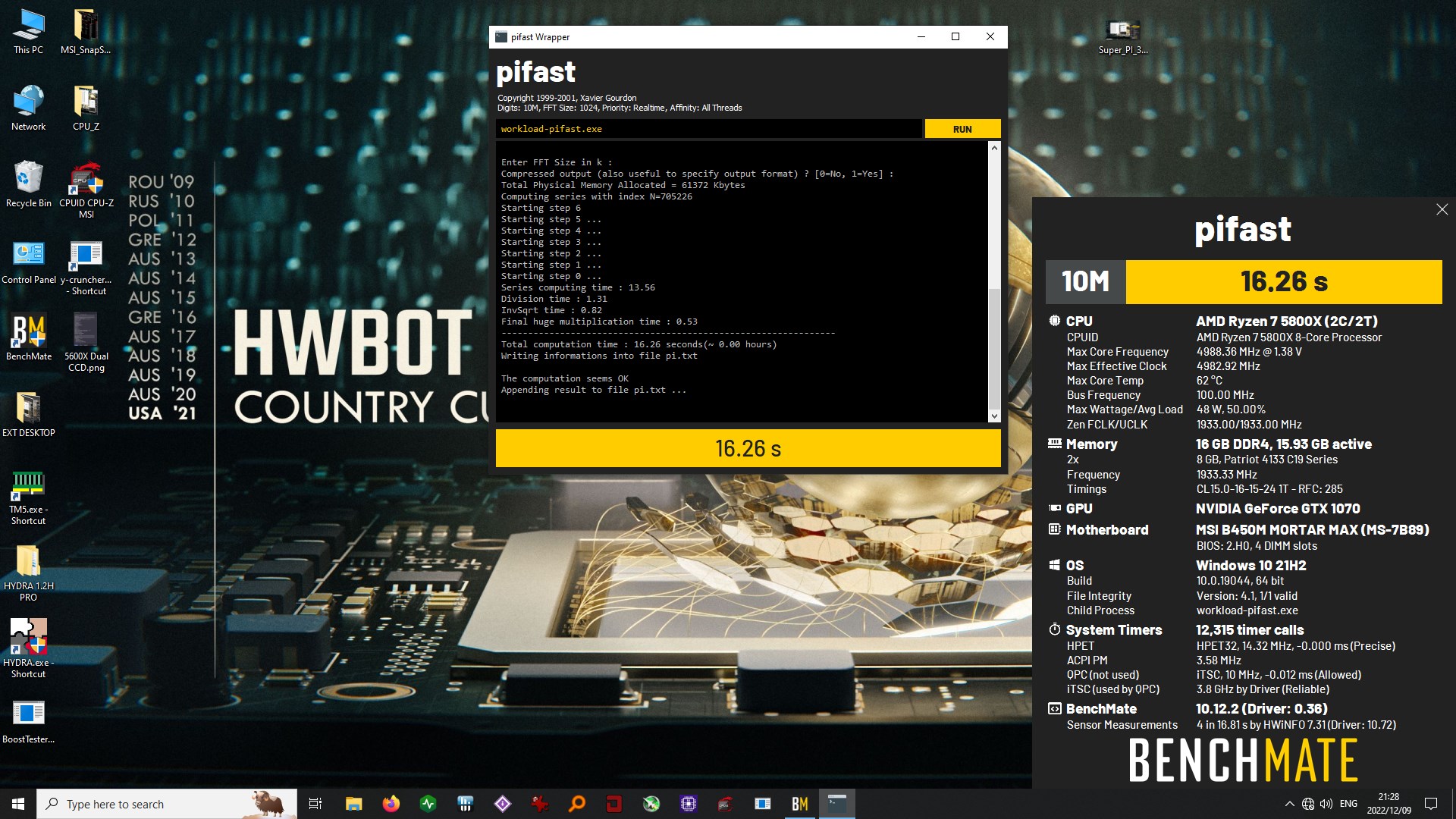Click the RUN button in pifast Wrapper
1456x819 pixels.
(962, 129)
